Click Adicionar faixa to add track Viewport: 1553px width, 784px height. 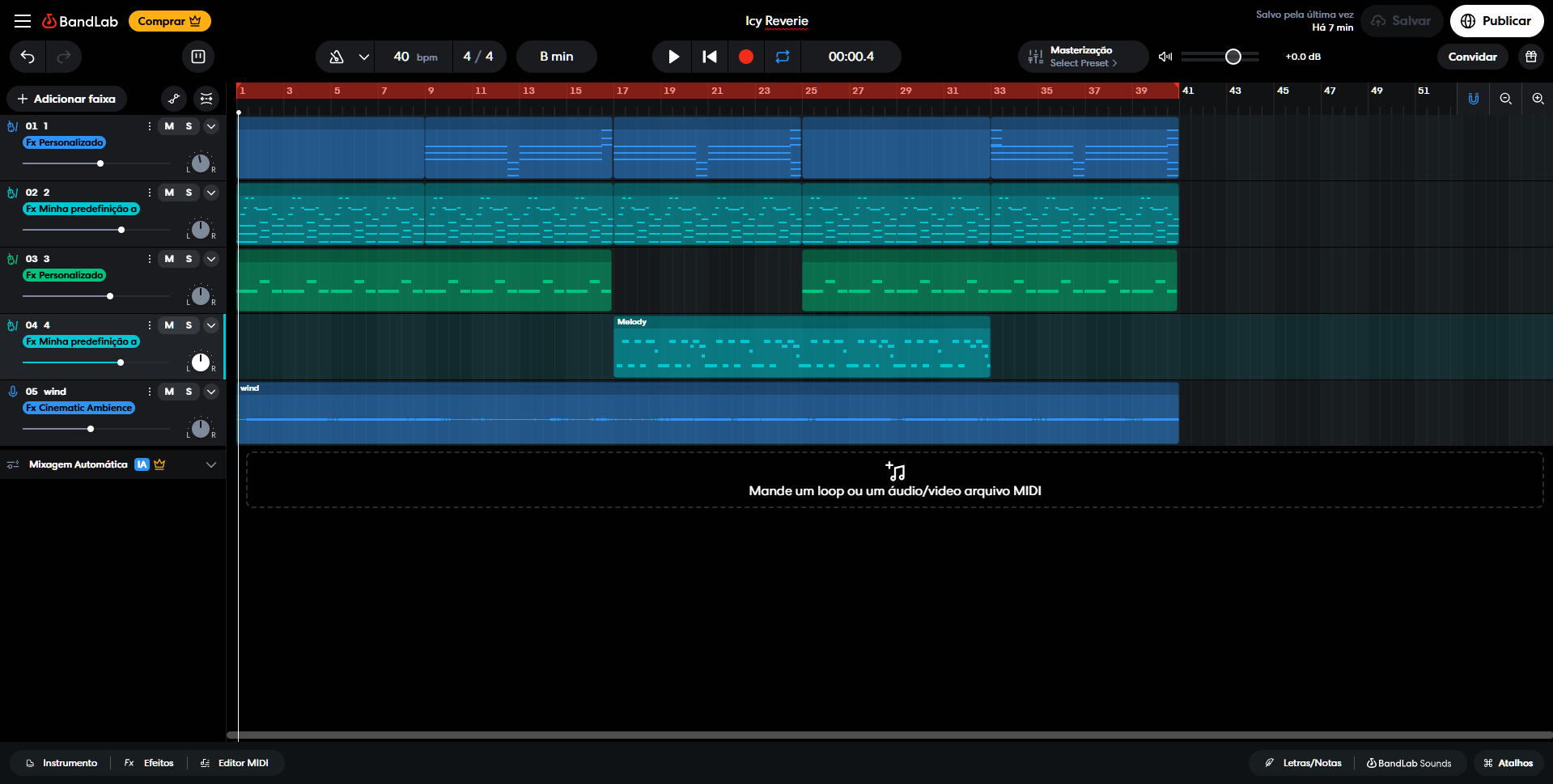[66, 99]
